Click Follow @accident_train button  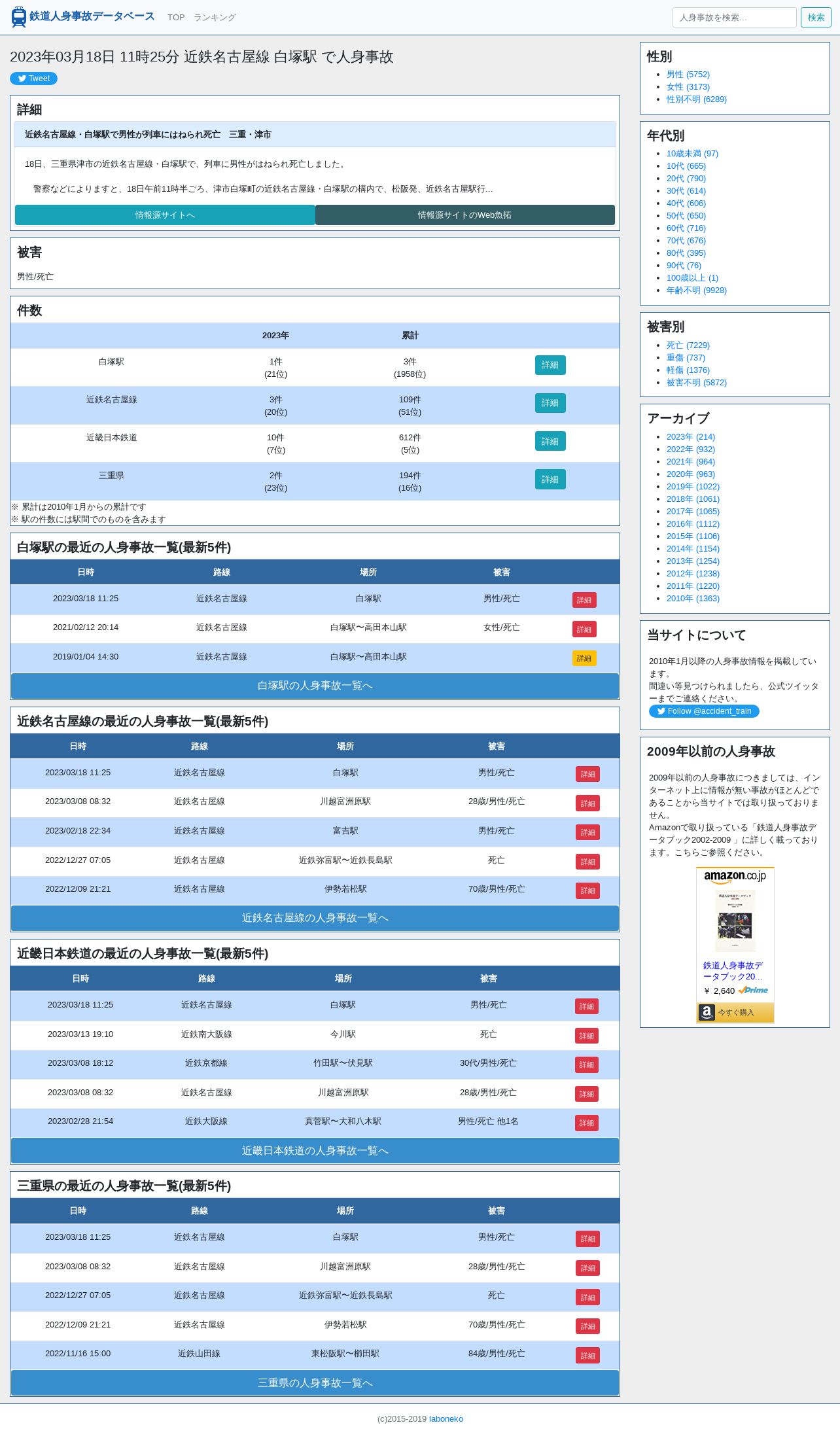(x=704, y=711)
